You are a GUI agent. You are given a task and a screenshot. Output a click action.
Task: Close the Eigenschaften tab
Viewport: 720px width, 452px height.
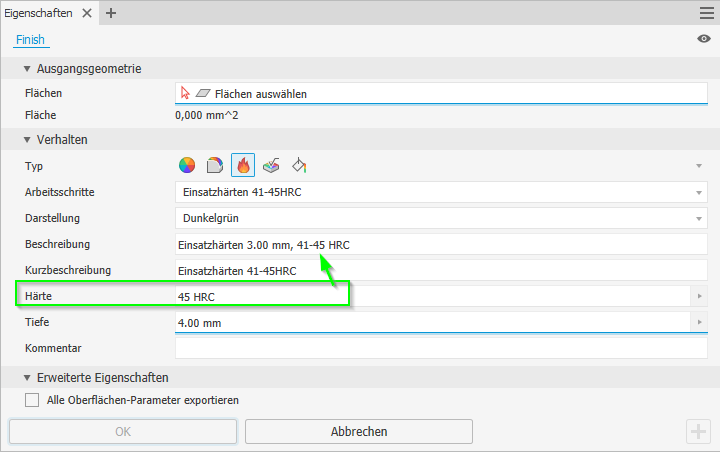[87, 13]
